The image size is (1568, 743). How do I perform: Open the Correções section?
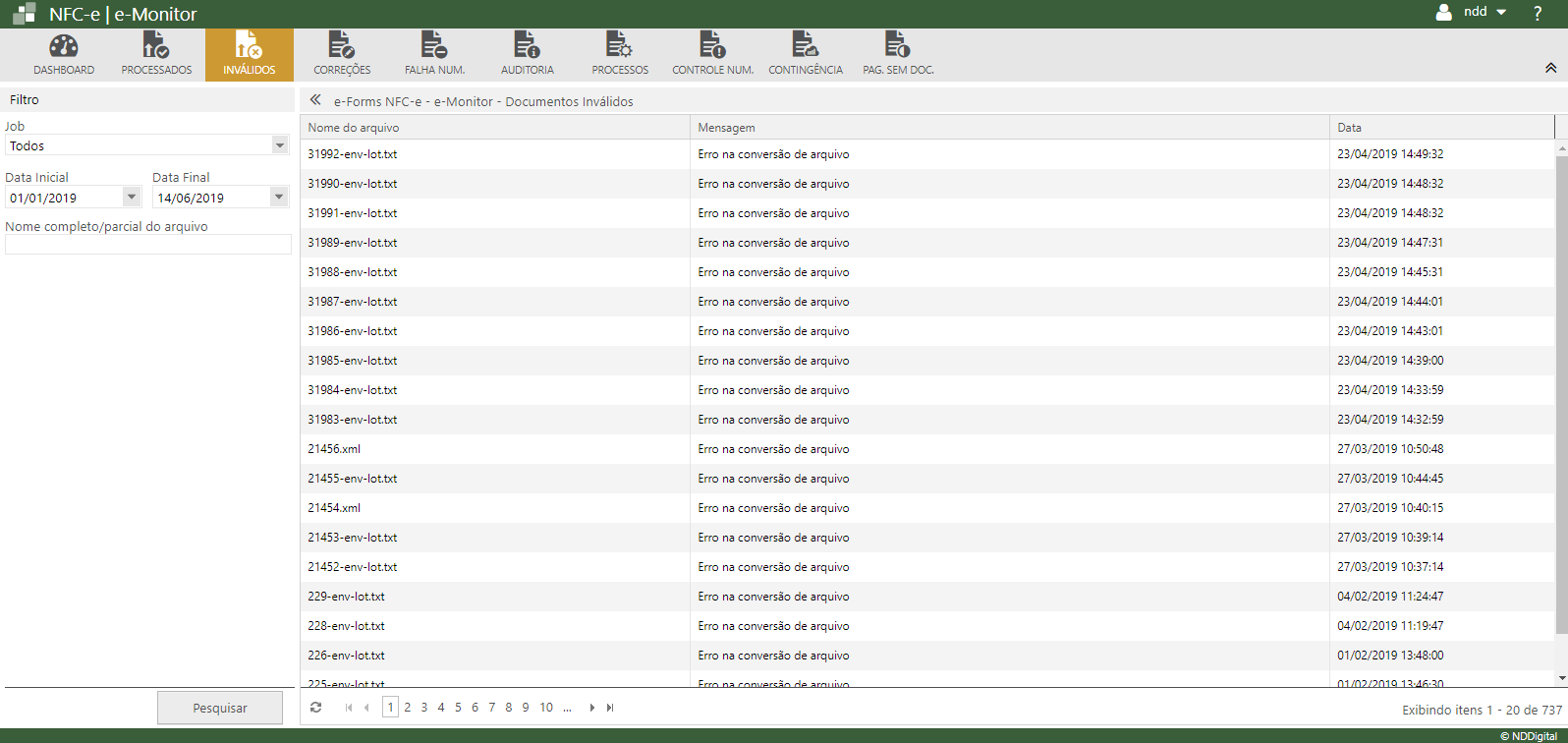pyautogui.click(x=342, y=55)
